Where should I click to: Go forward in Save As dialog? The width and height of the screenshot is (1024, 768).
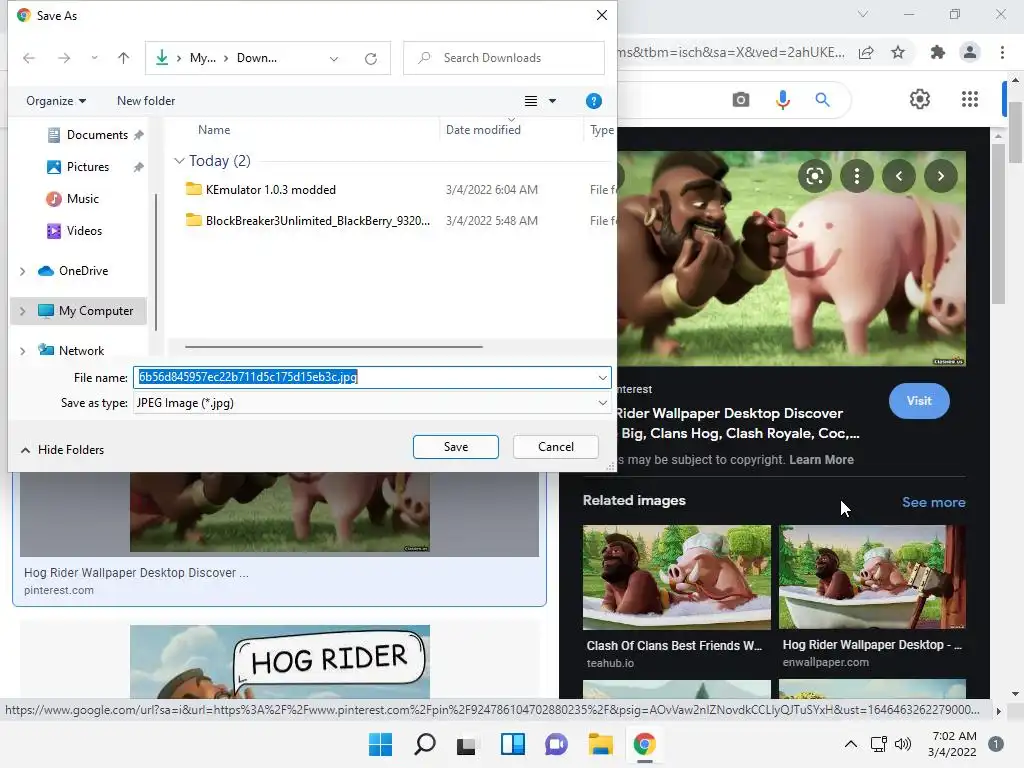(x=64, y=58)
